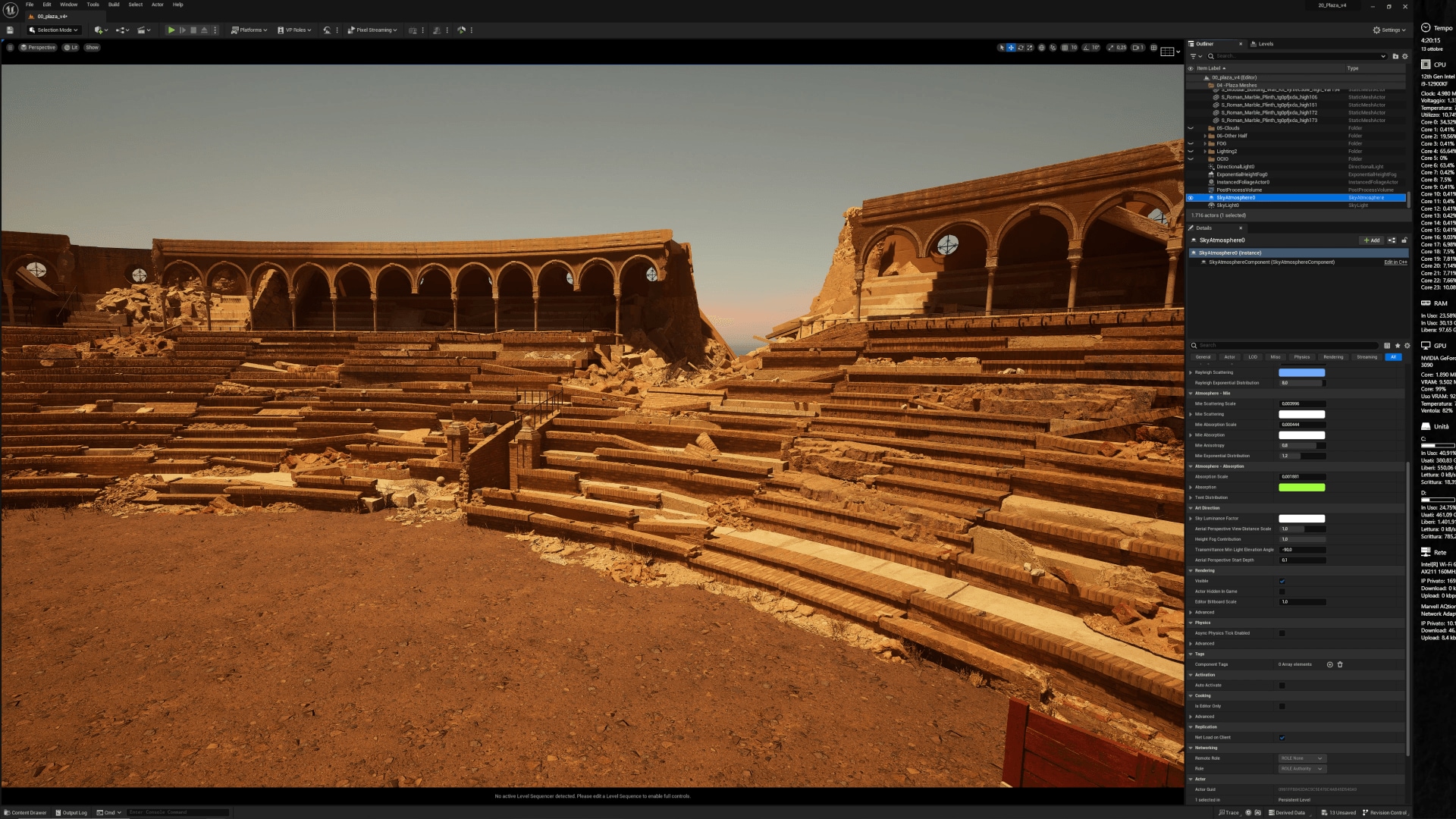Expand the 06-Other Half folder
Screen dimensions: 1456x819
coord(1205,136)
